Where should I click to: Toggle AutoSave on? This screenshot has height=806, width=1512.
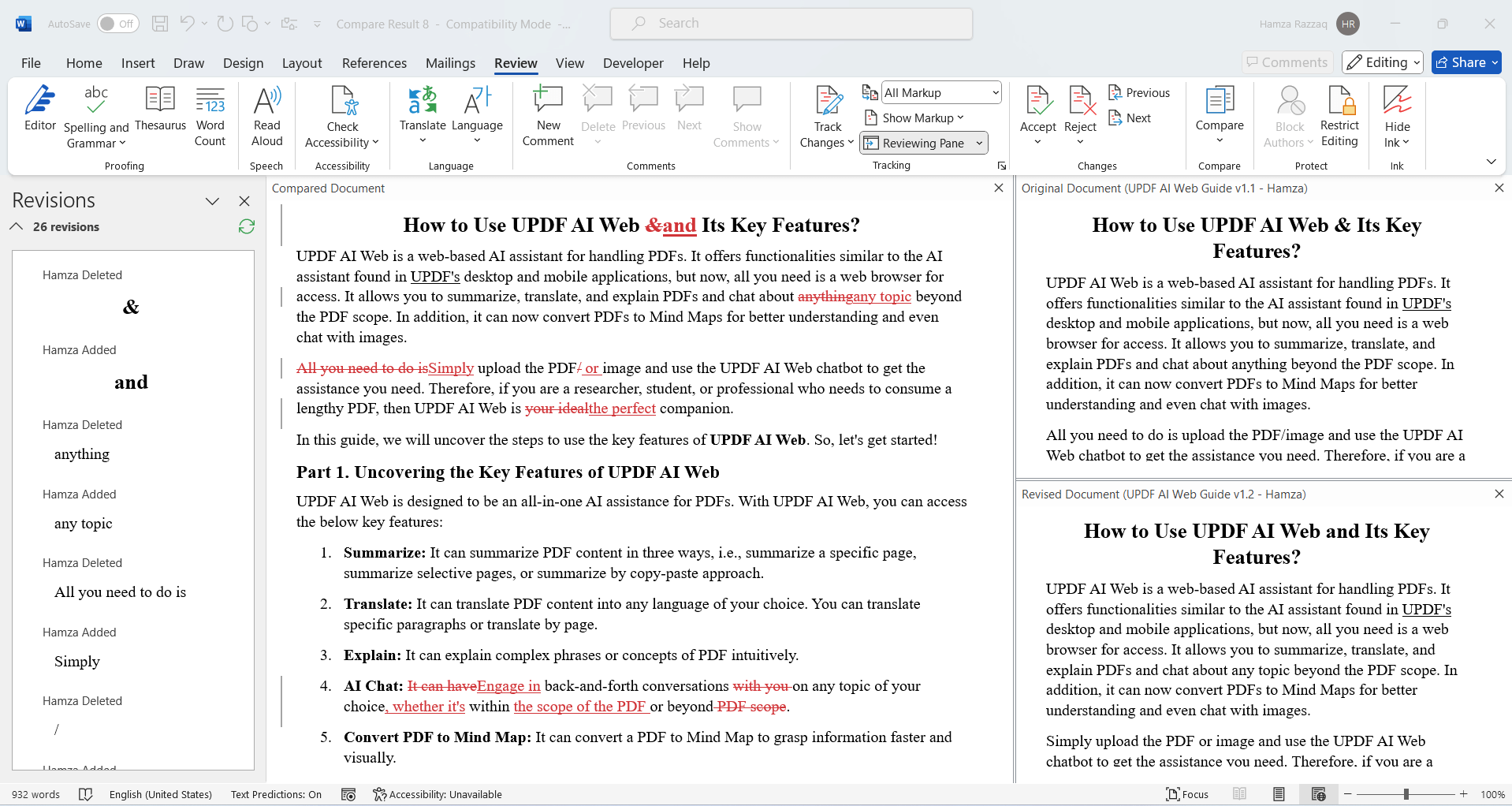pos(117,24)
